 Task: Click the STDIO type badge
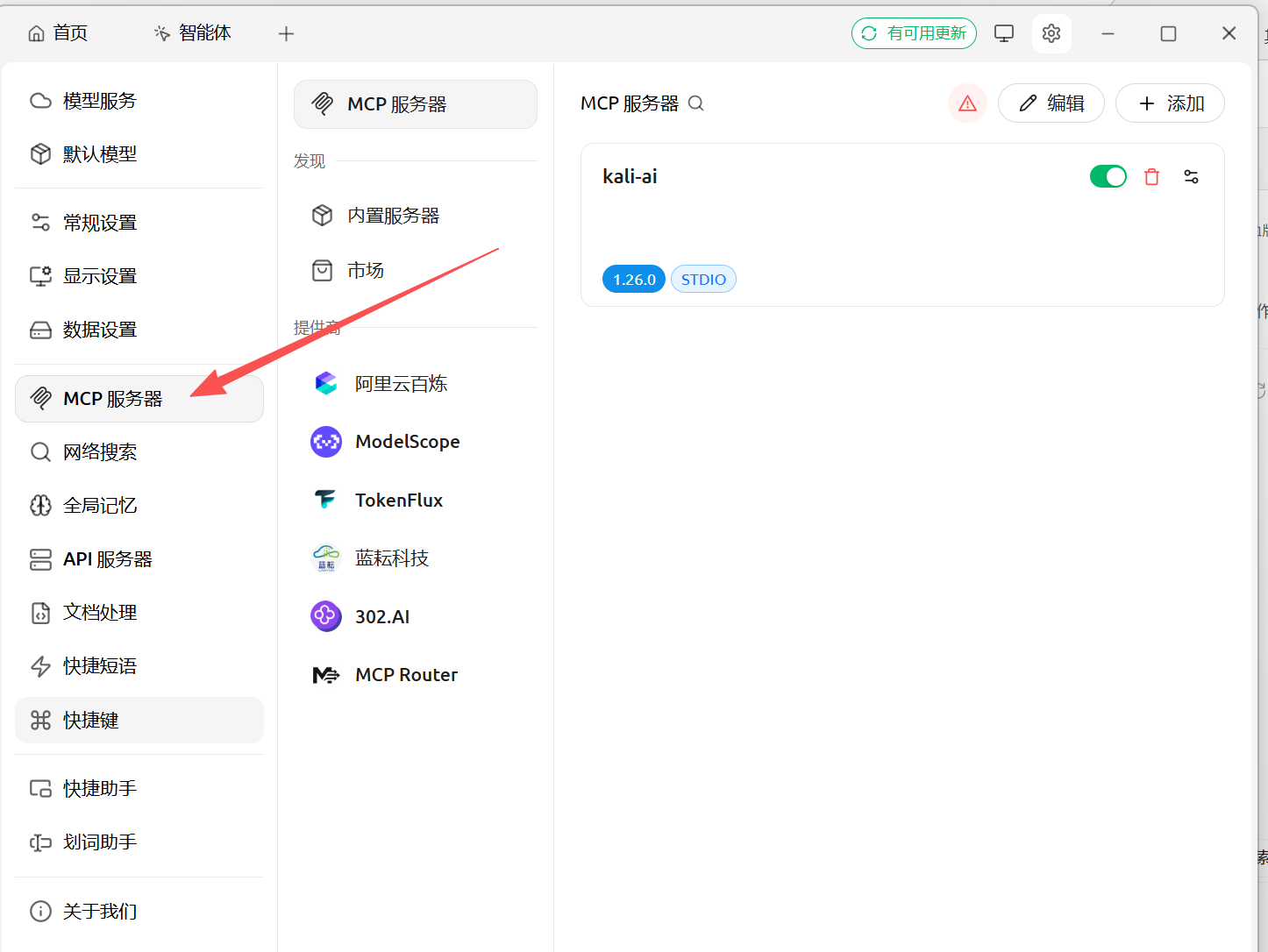point(703,280)
